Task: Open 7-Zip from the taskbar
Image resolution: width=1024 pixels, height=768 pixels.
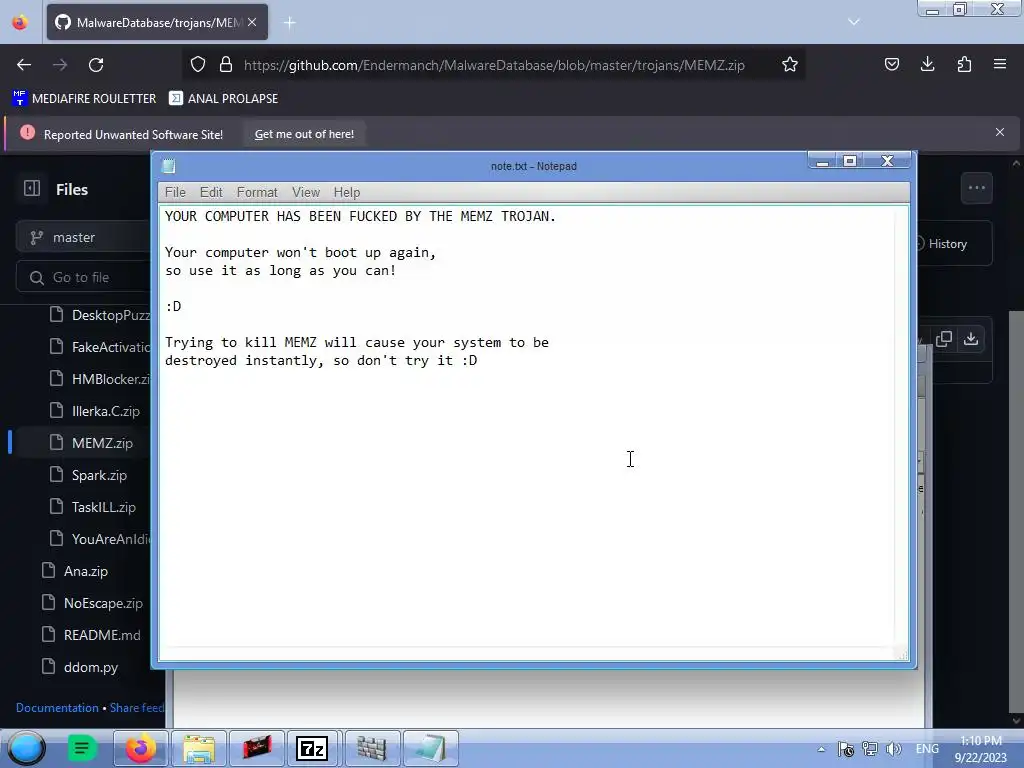Action: click(312, 748)
